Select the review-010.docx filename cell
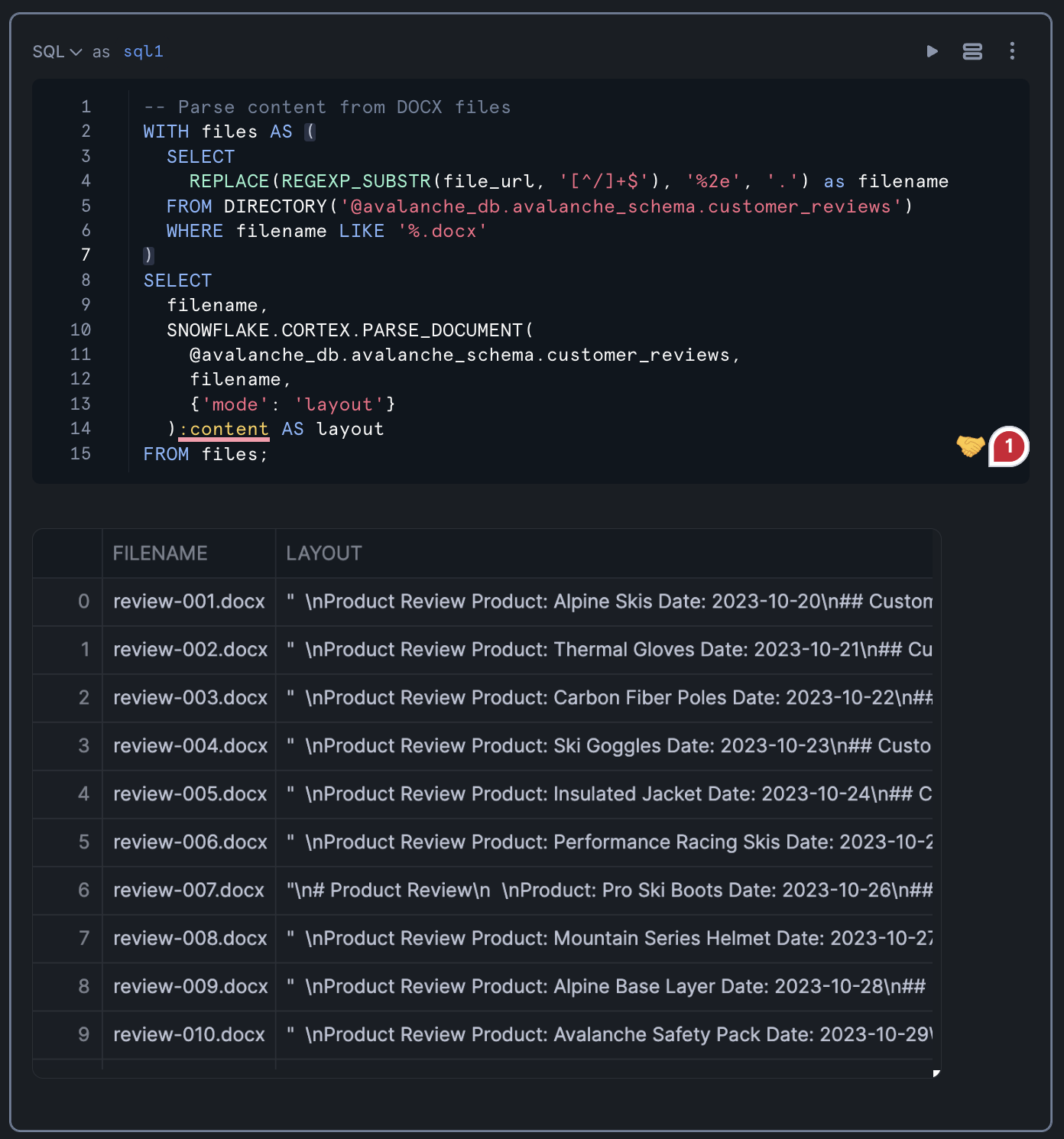This screenshot has width=1064, height=1139. [x=189, y=1035]
